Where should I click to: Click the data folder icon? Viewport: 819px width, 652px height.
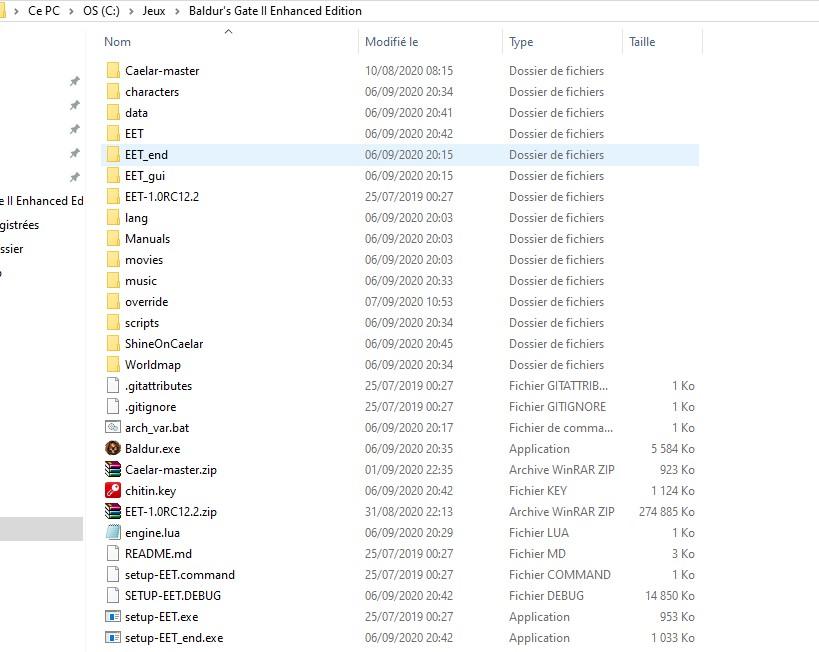pos(113,112)
